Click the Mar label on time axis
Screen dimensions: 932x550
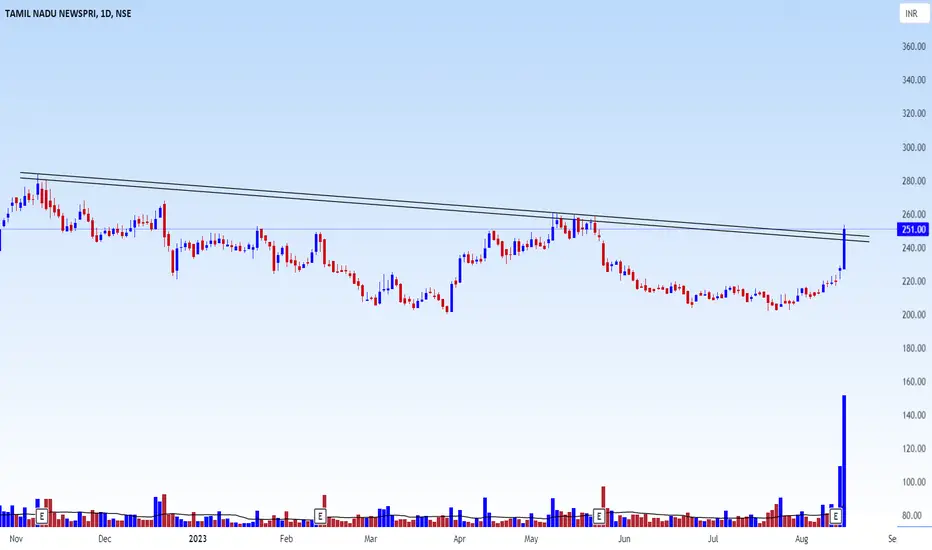coord(370,539)
